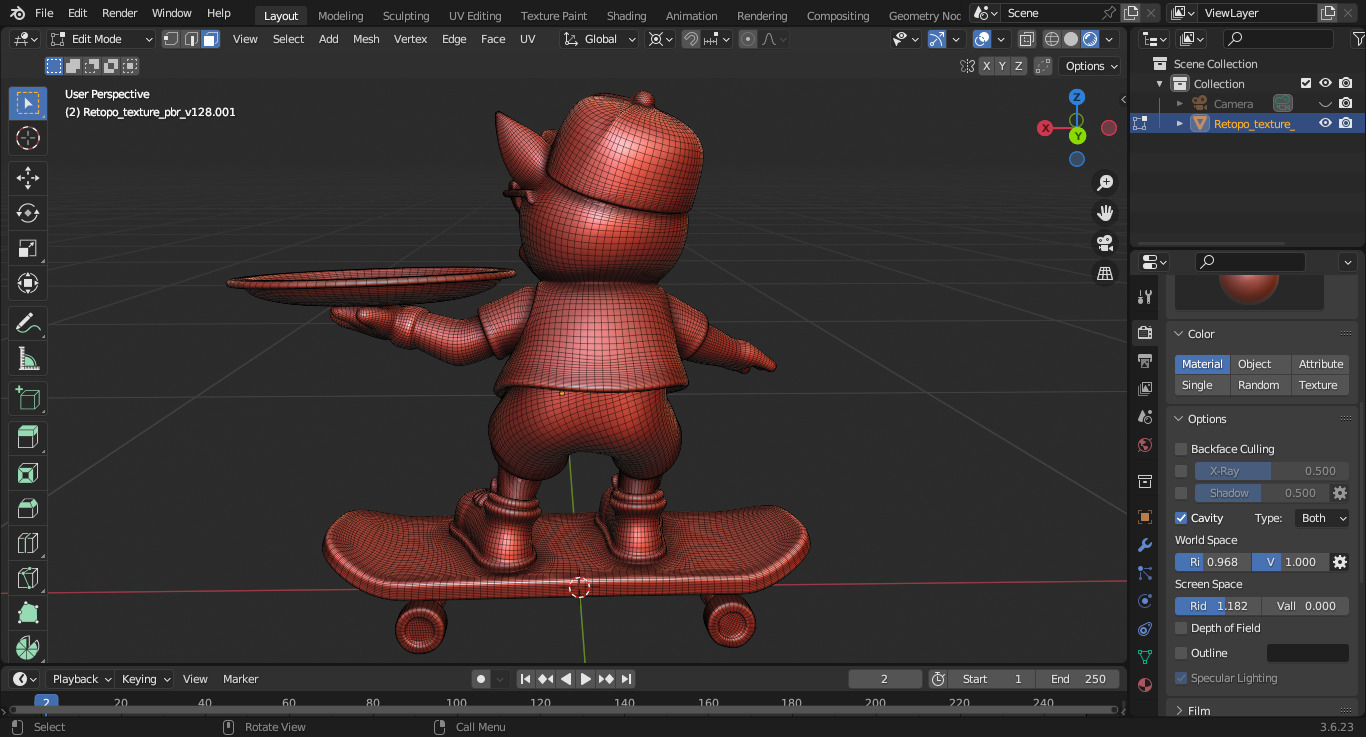Select the Spin tool
This screenshot has width=1366, height=737.
[28, 647]
